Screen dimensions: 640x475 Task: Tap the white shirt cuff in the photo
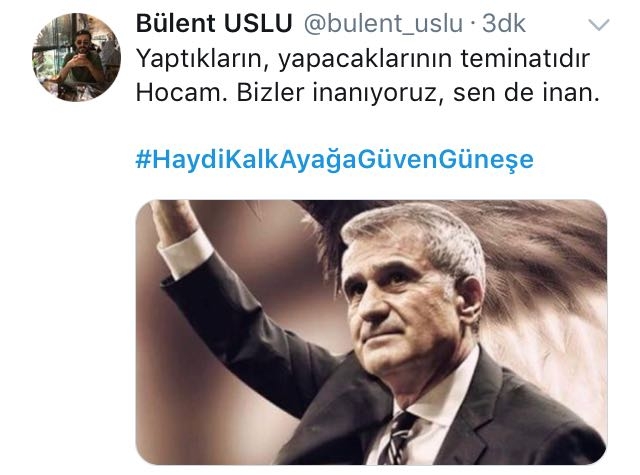click(186, 255)
